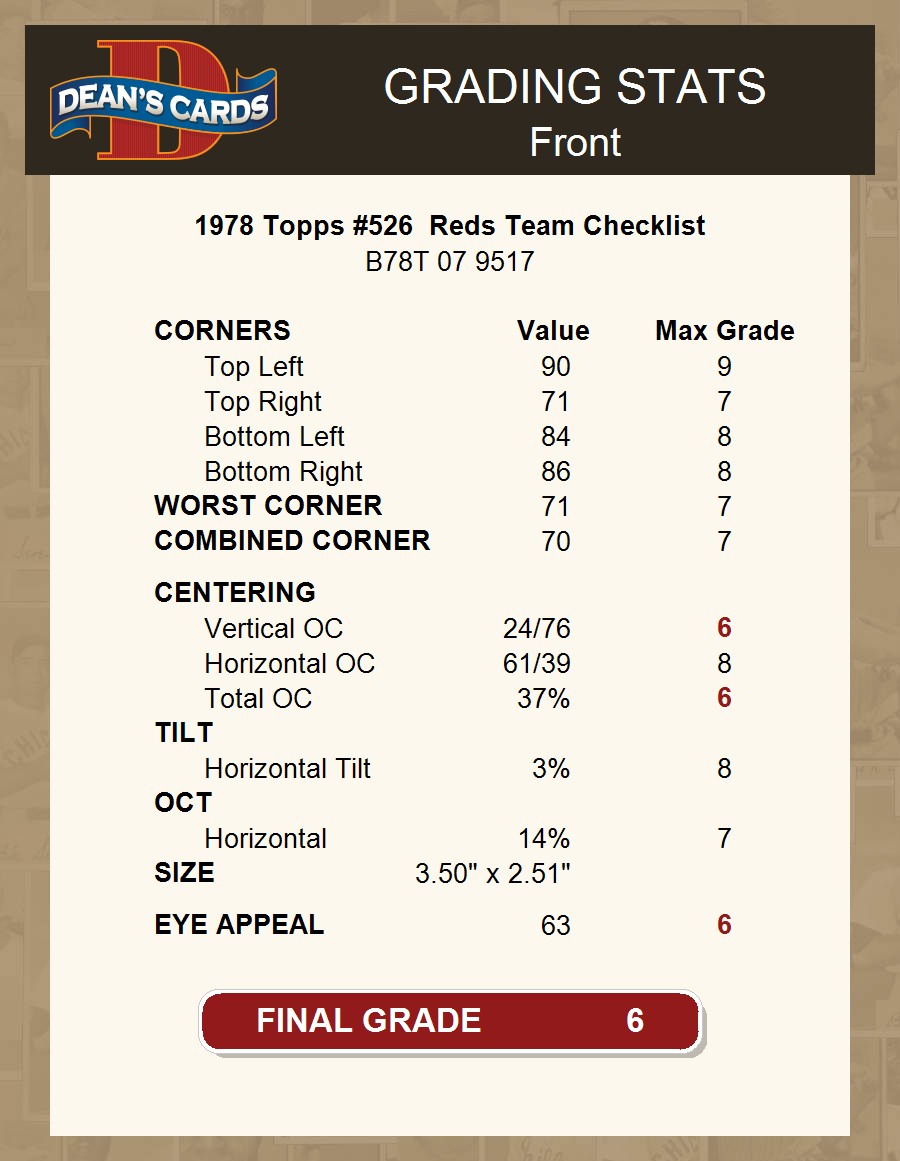Select the GRADING STATS header title
Image resolution: width=900 pixels, height=1161 pixels.
click(575, 87)
